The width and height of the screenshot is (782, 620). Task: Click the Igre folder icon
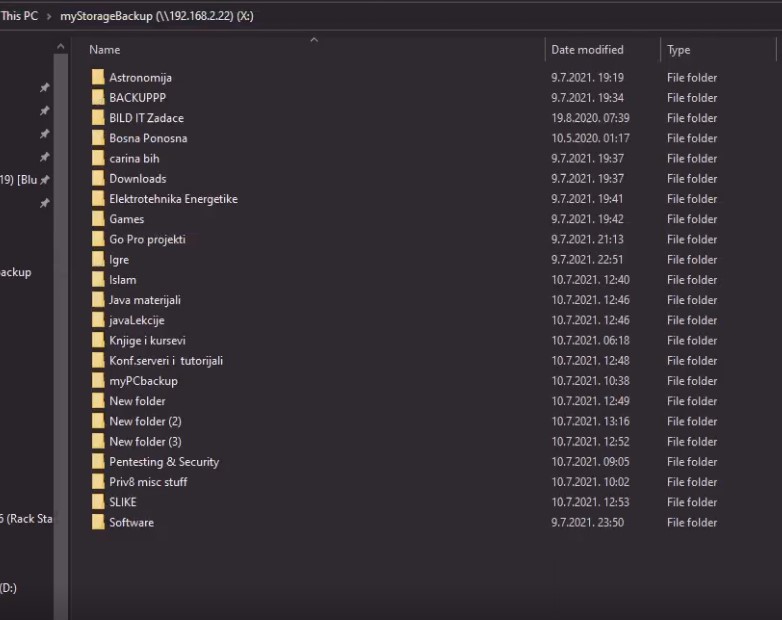98,259
